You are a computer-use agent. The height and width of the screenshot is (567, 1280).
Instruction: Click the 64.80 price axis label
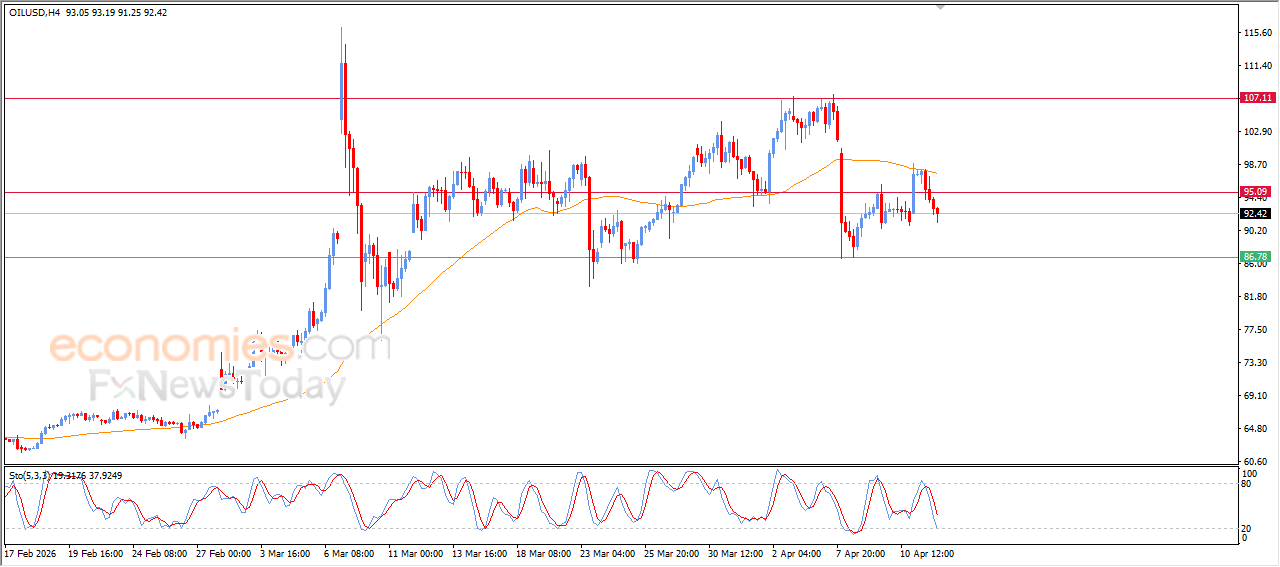tap(1255, 429)
